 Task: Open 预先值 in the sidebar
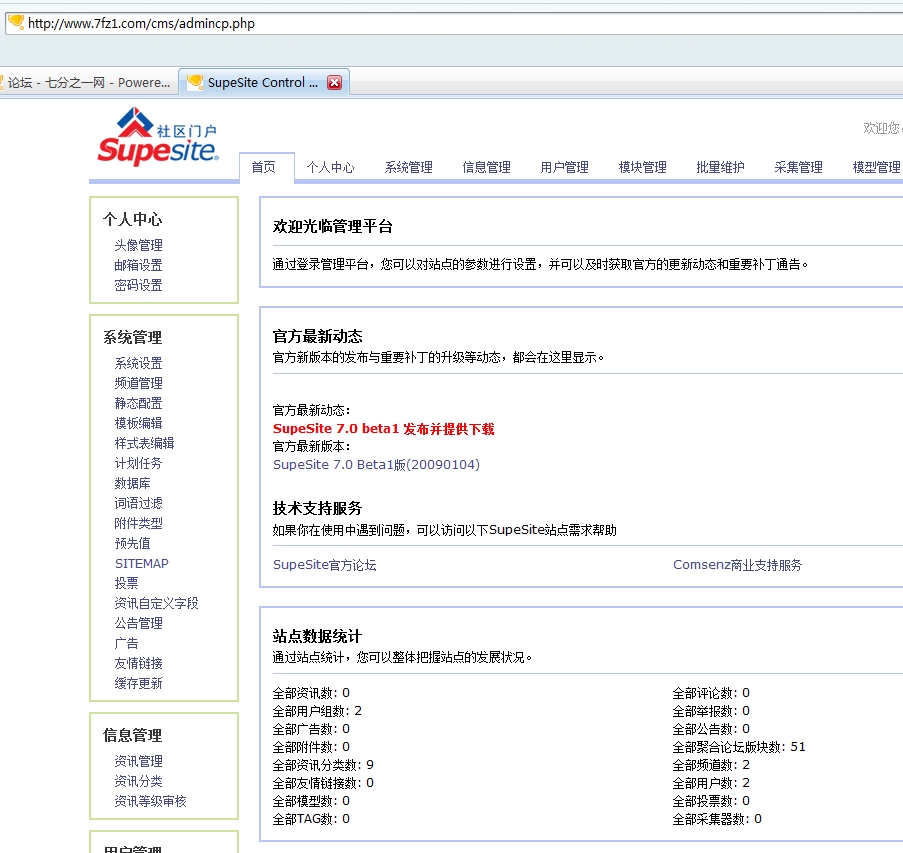point(132,543)
